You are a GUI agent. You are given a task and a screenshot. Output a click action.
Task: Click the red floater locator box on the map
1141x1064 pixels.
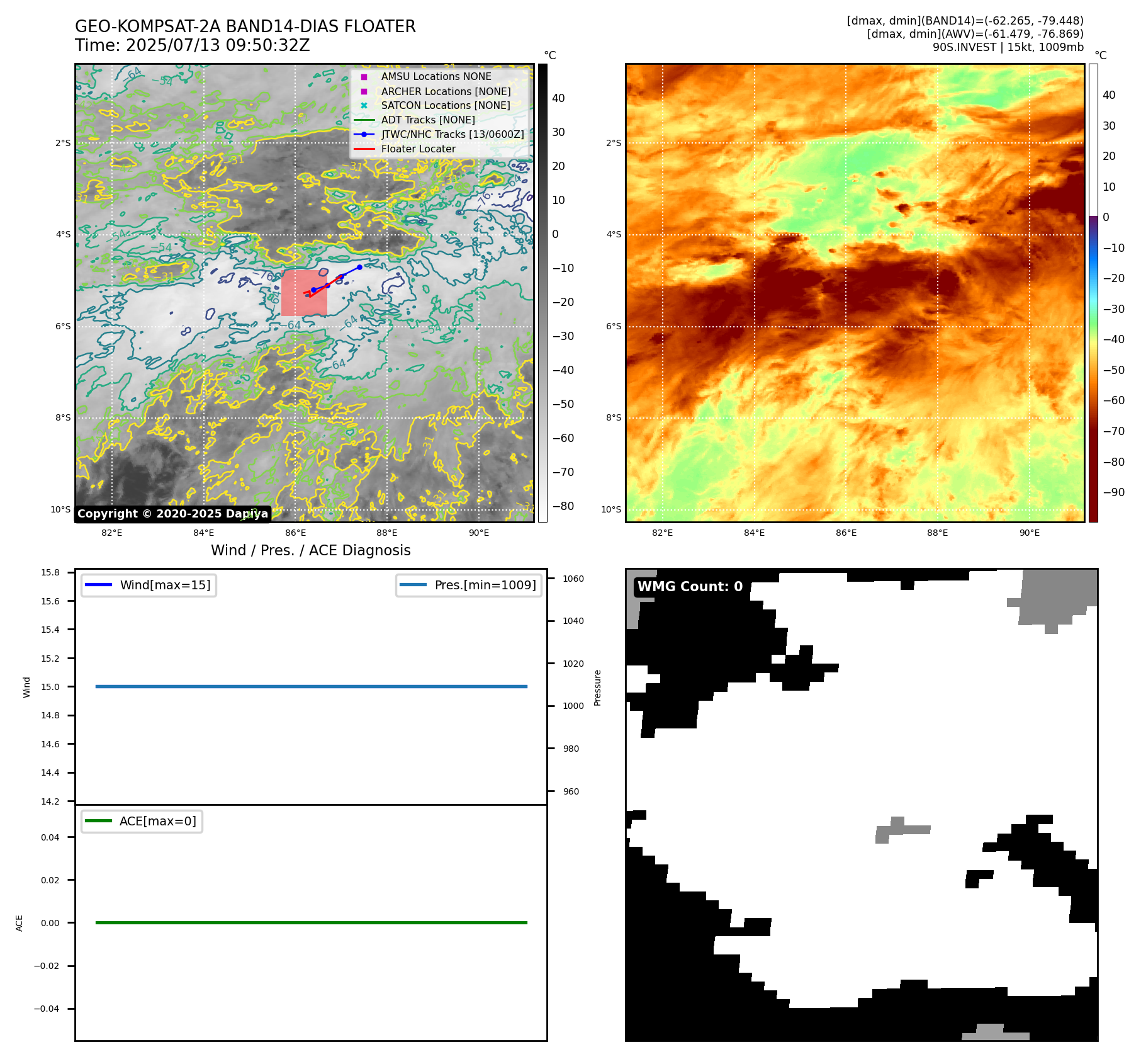[305, 293]
